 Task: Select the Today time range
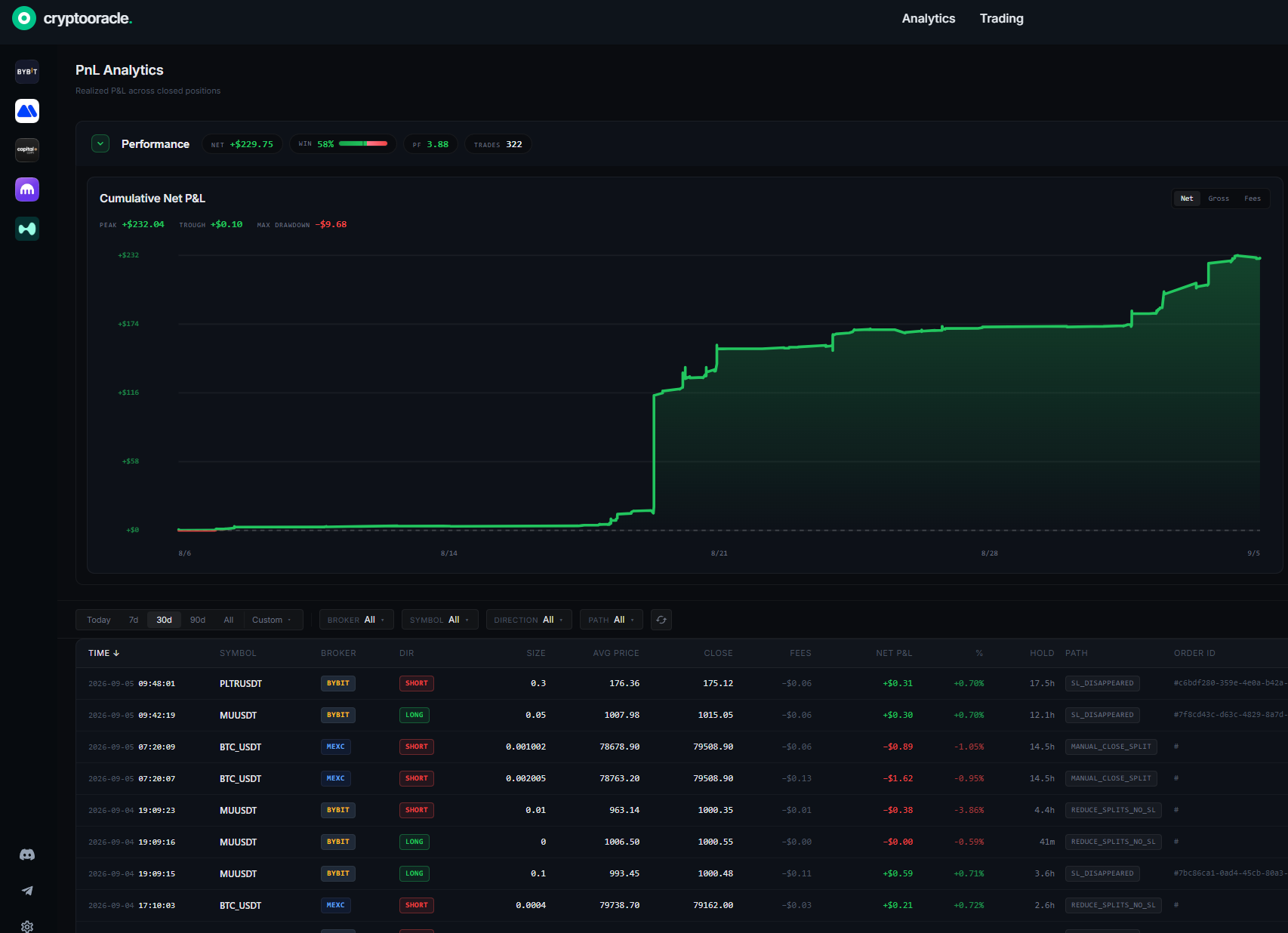coord(99,620)
